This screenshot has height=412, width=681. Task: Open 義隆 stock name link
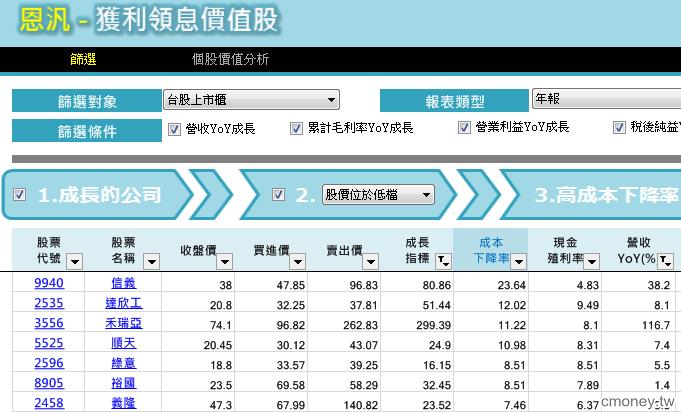(x=124, y=403)
